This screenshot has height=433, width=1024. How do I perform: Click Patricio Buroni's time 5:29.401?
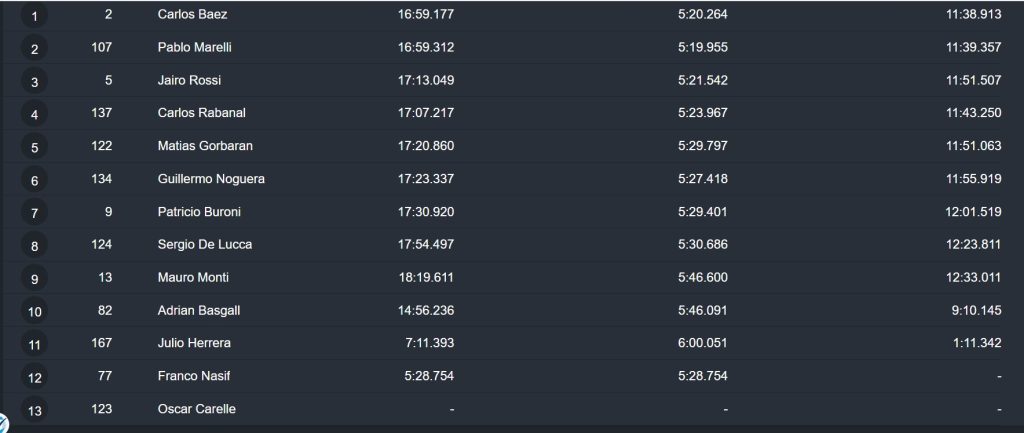click(702, 212)
